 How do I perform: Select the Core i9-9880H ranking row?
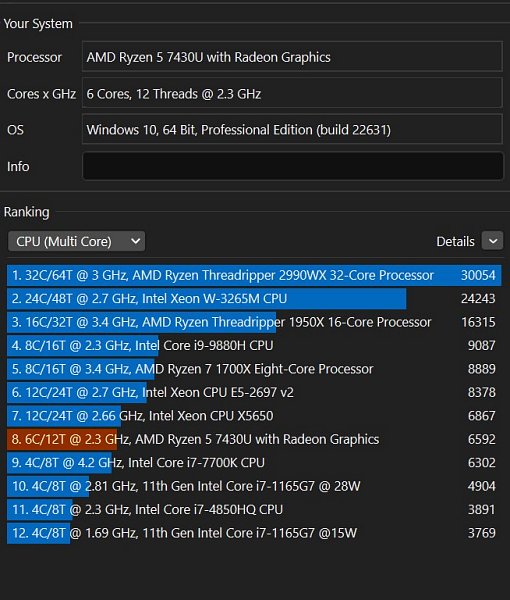[254, 346]
